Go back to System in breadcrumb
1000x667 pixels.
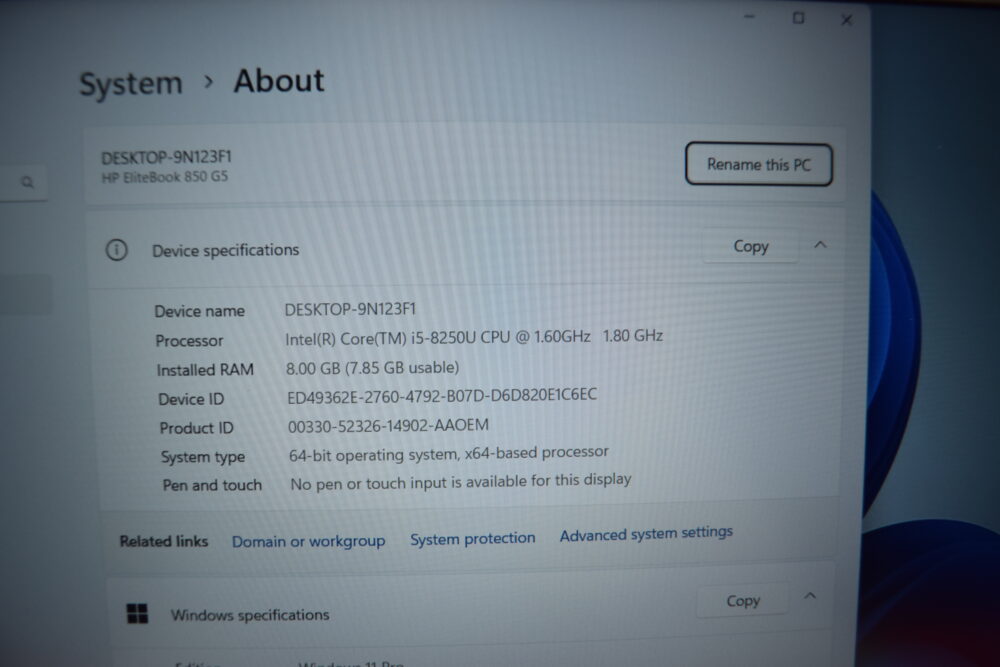pos(131,84)
